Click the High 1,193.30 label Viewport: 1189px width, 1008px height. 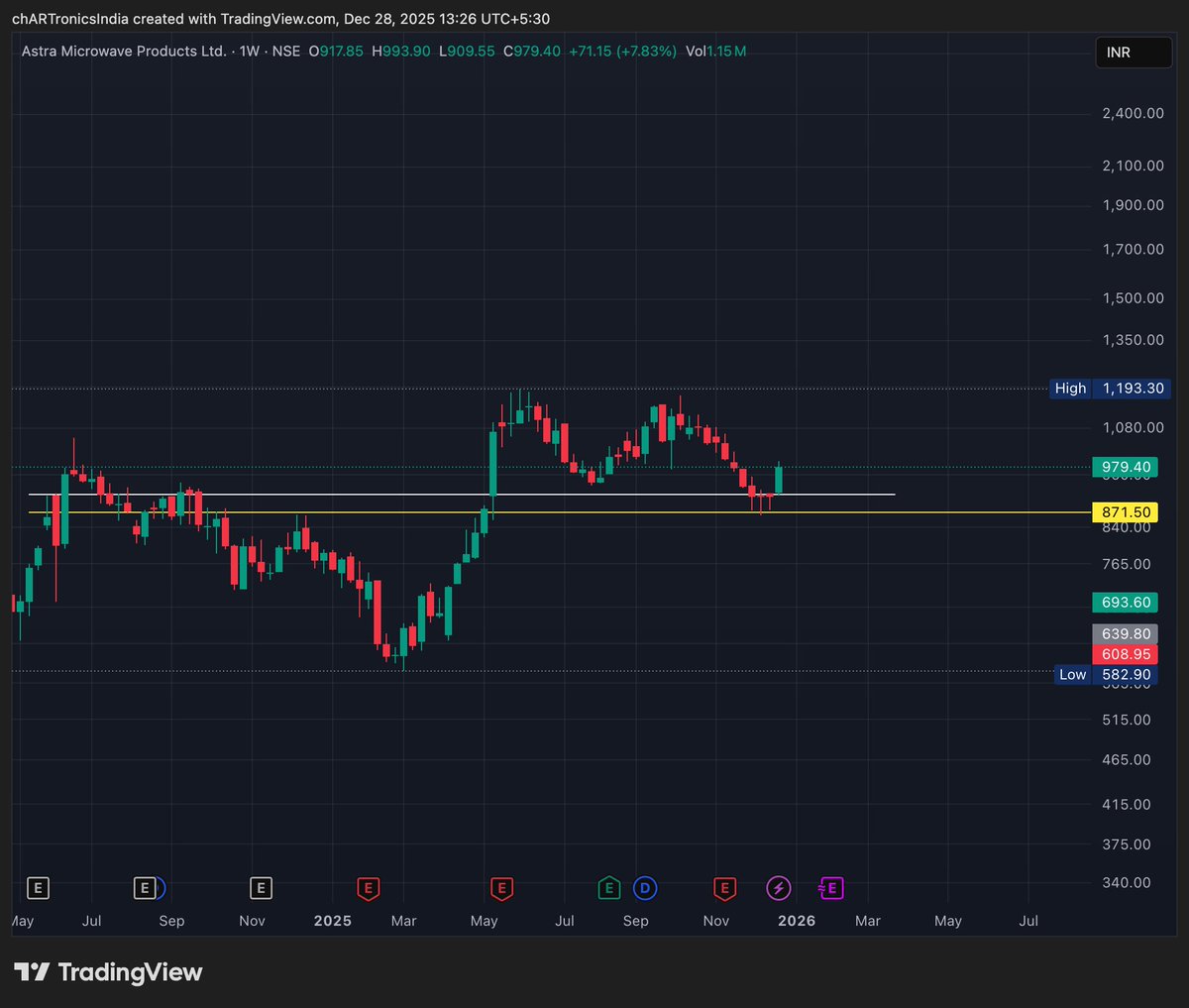1111,389
